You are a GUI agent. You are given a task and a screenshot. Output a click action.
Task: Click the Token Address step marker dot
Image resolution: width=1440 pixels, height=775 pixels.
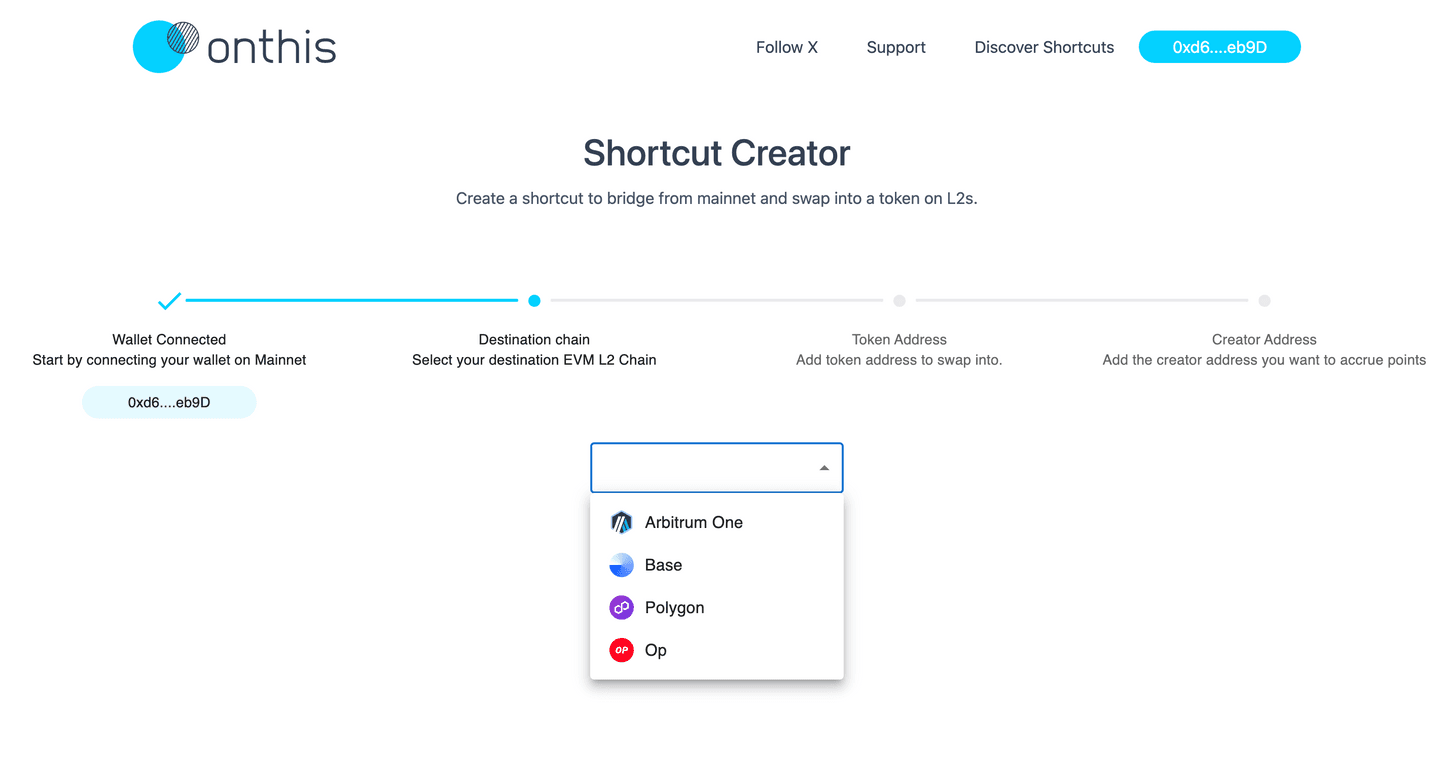point(899,300)
